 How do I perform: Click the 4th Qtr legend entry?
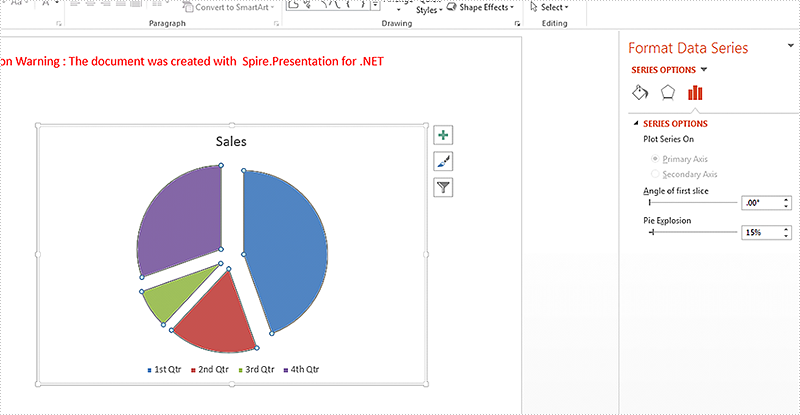[302, 369]
